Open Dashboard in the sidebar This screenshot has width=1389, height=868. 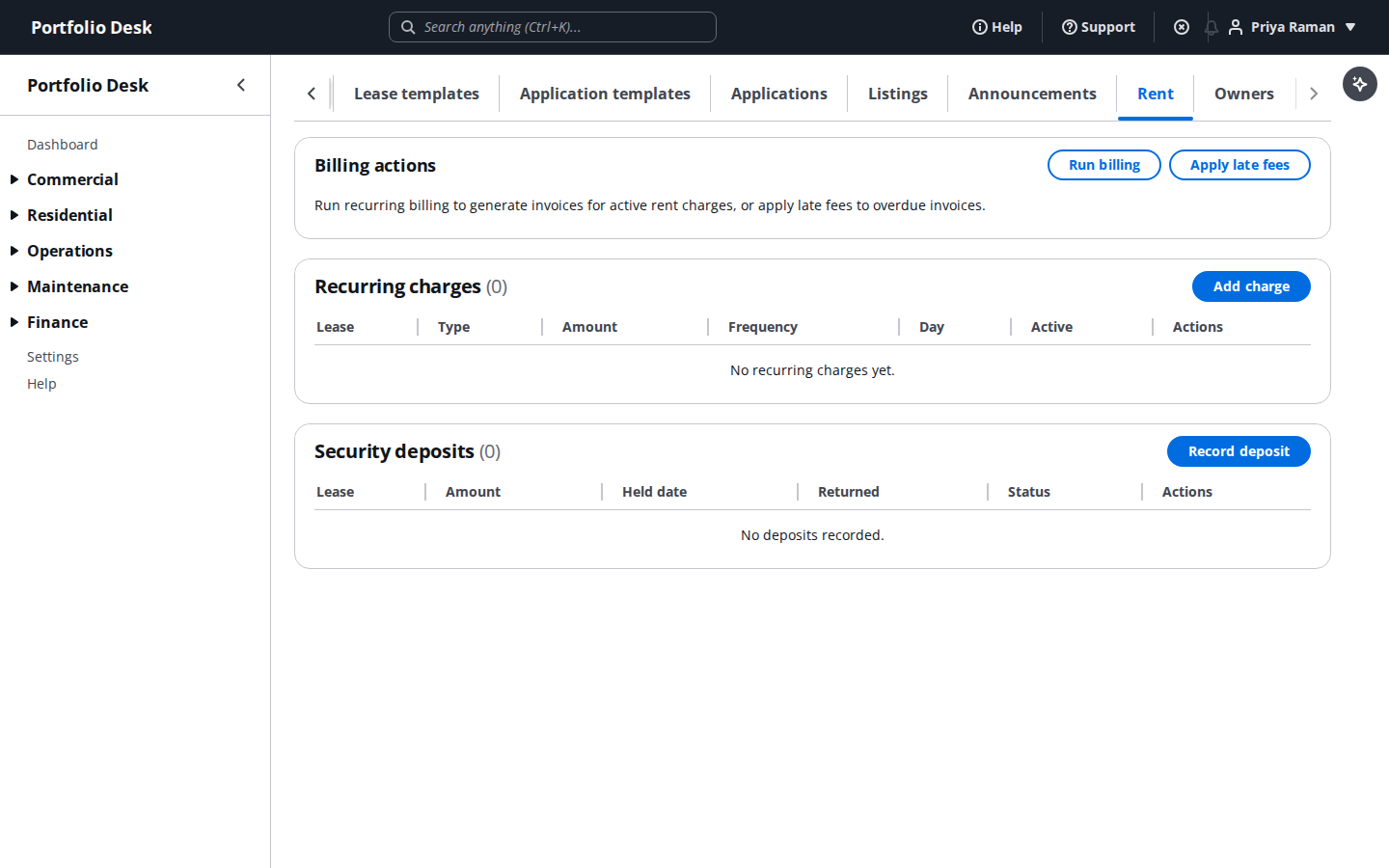63,145
